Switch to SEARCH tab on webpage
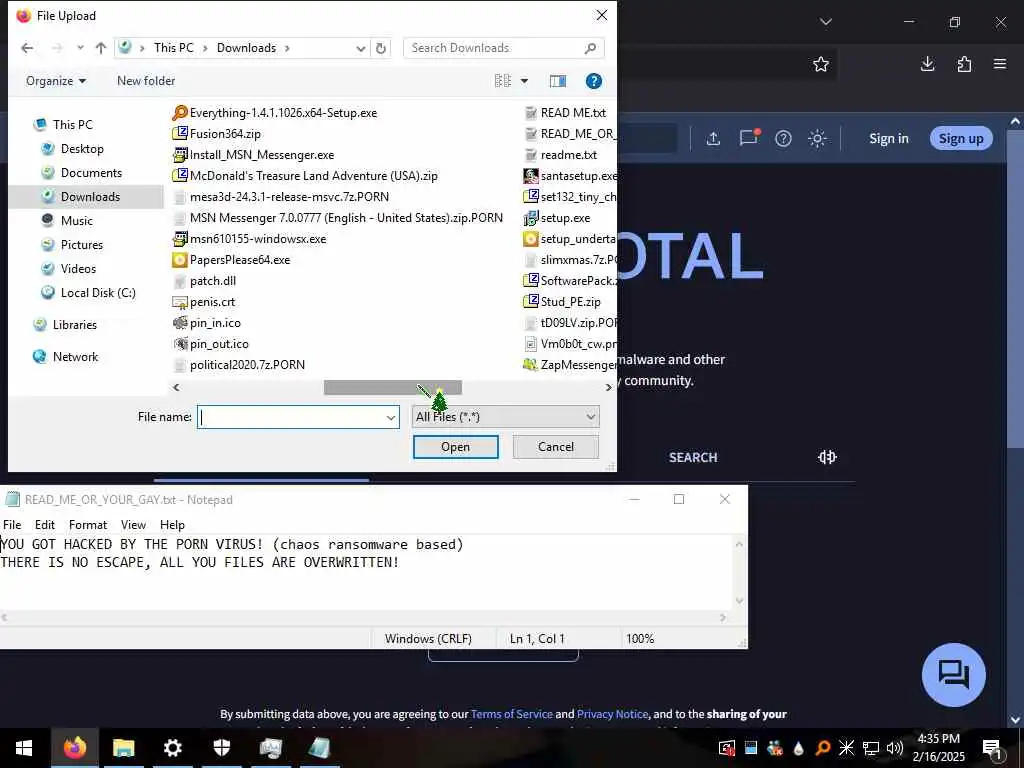 point(693,457)
